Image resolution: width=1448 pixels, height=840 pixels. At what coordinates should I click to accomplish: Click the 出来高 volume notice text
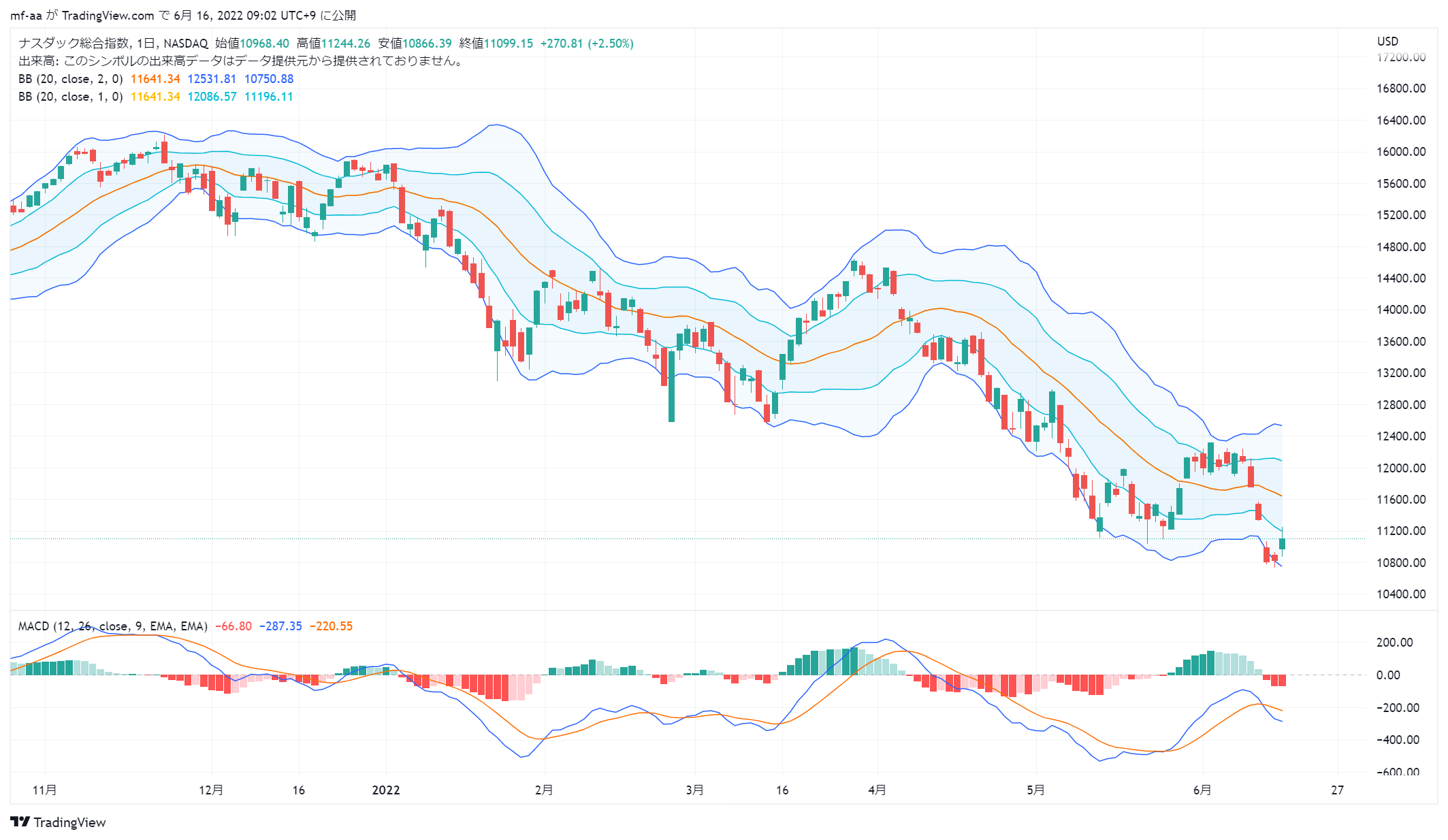[242, 61]
